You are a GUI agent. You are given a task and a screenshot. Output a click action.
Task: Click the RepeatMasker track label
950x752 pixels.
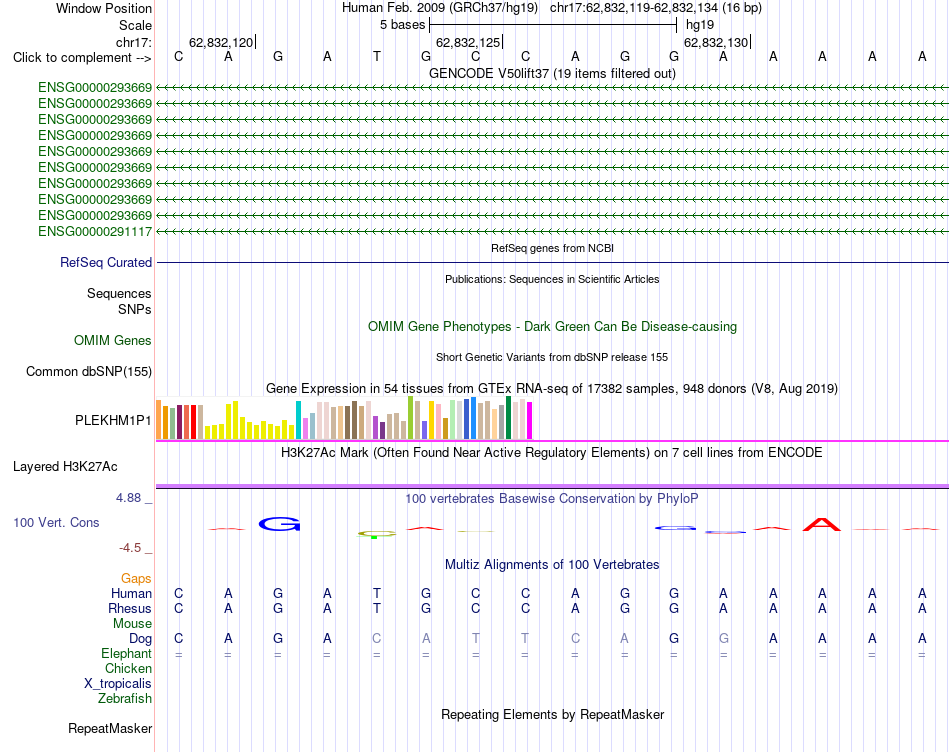[x=110, y=728]
